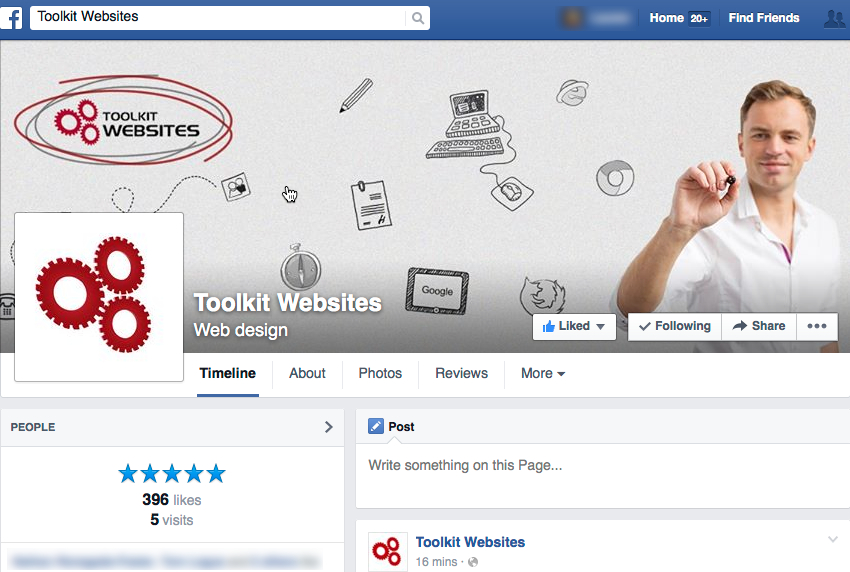
Task: Click the 20+ Home notification badge
Action: (699, 18)
